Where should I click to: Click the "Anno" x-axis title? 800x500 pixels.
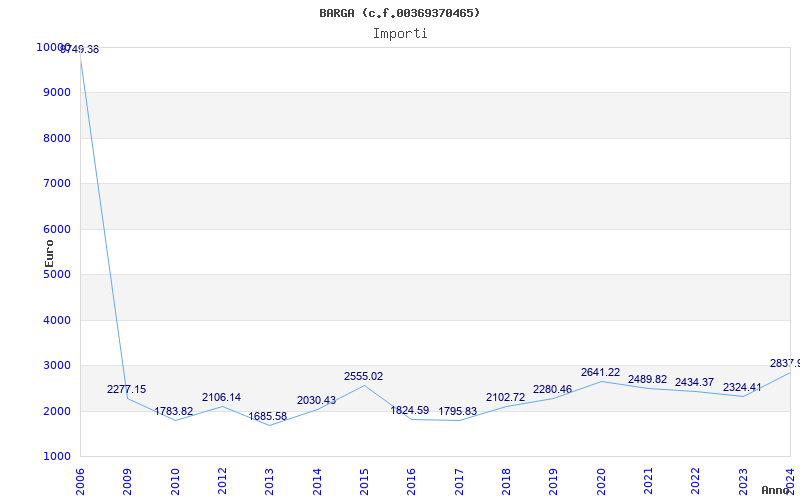(x=775, y=490)
